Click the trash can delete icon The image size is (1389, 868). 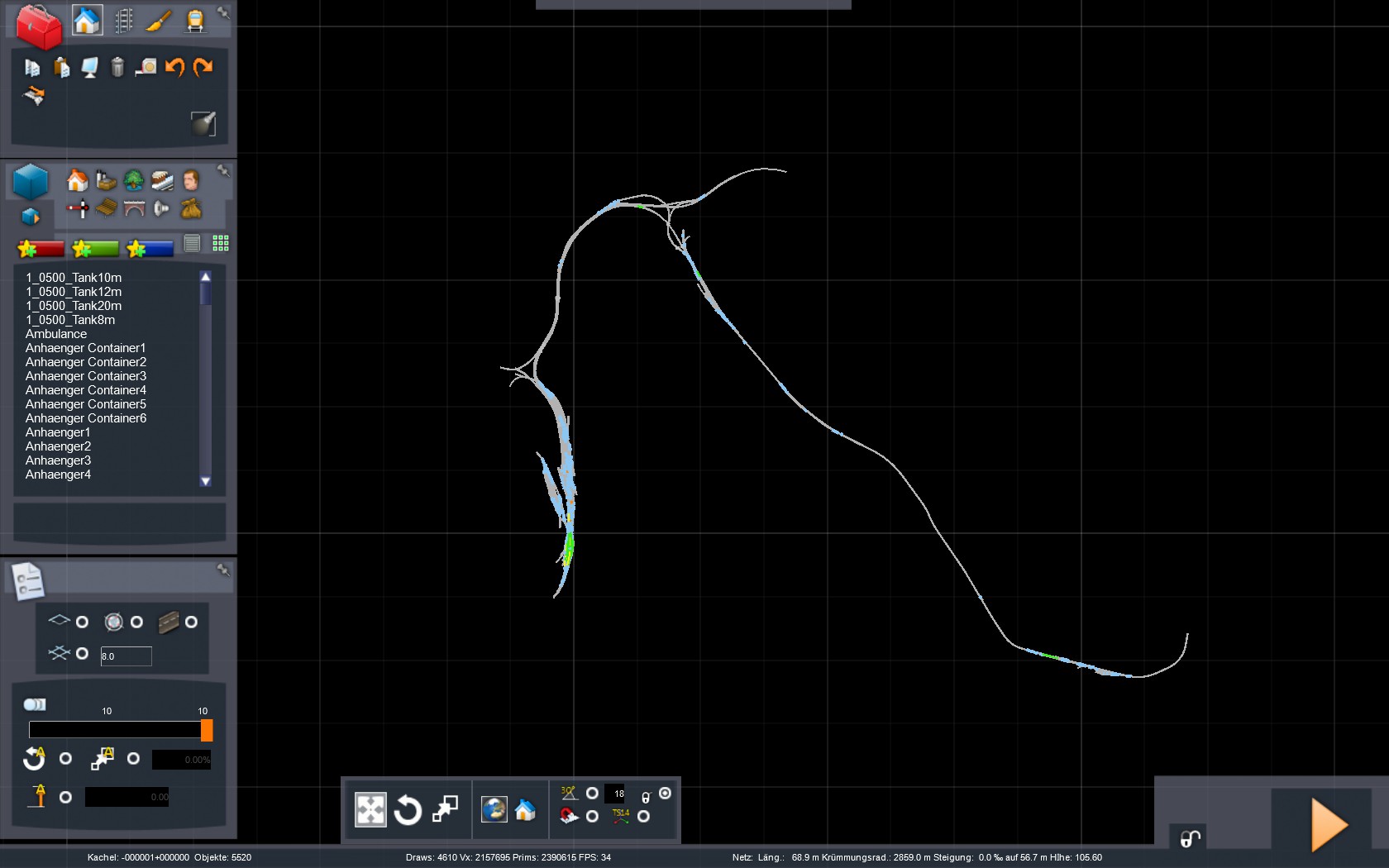point(117,67)
